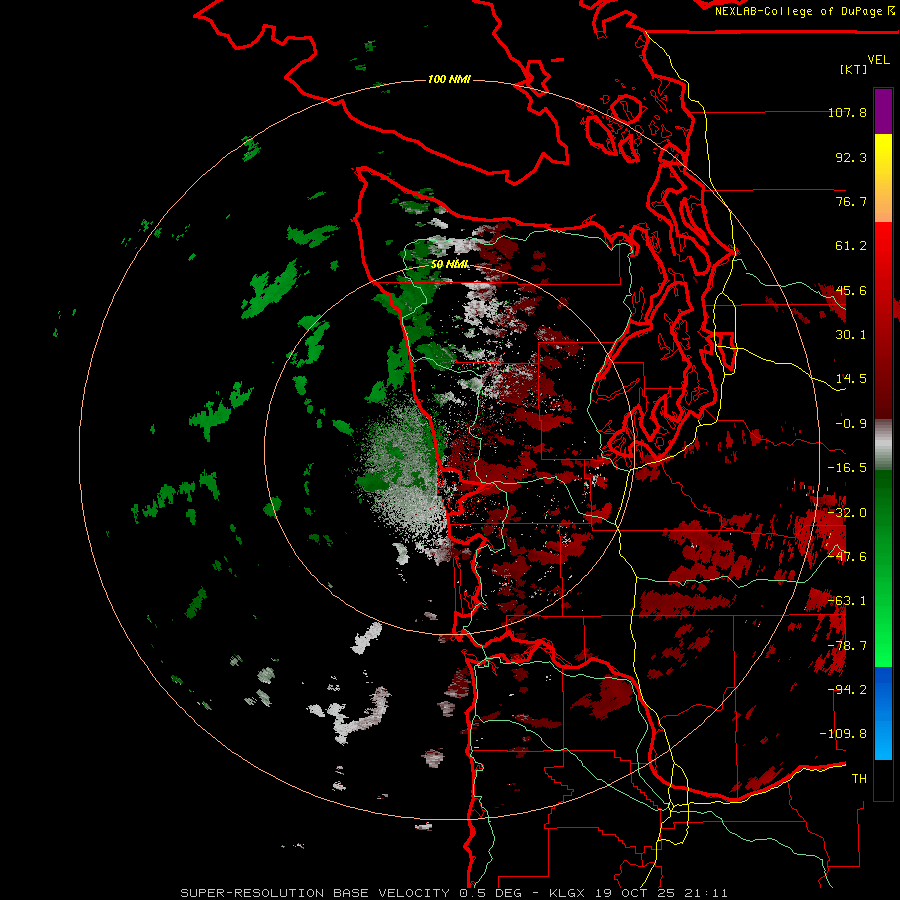The image size is (900, 900).
Task: Click the purple segment of the color bar
Action: (883, 111)
